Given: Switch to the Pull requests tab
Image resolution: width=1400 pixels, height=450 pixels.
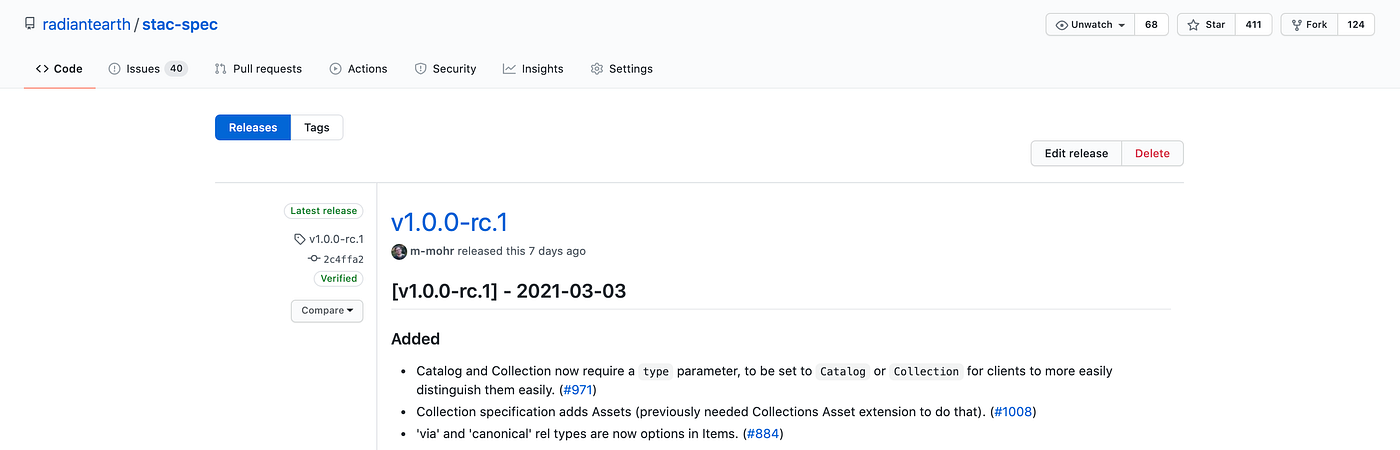Looking at the screenshot, I should 258,69.
